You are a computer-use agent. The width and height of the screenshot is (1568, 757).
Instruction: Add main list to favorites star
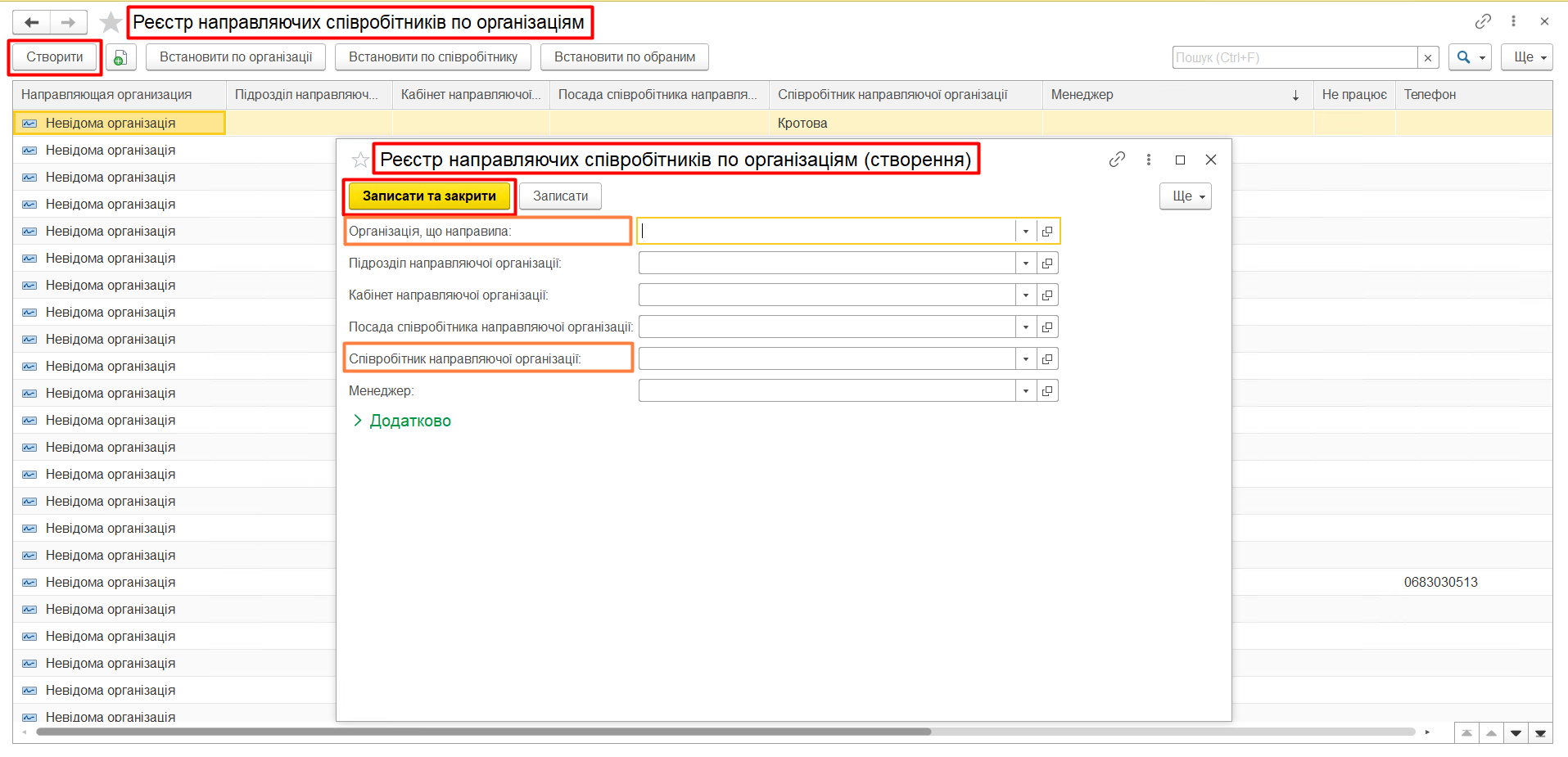(x=111, y=22)
